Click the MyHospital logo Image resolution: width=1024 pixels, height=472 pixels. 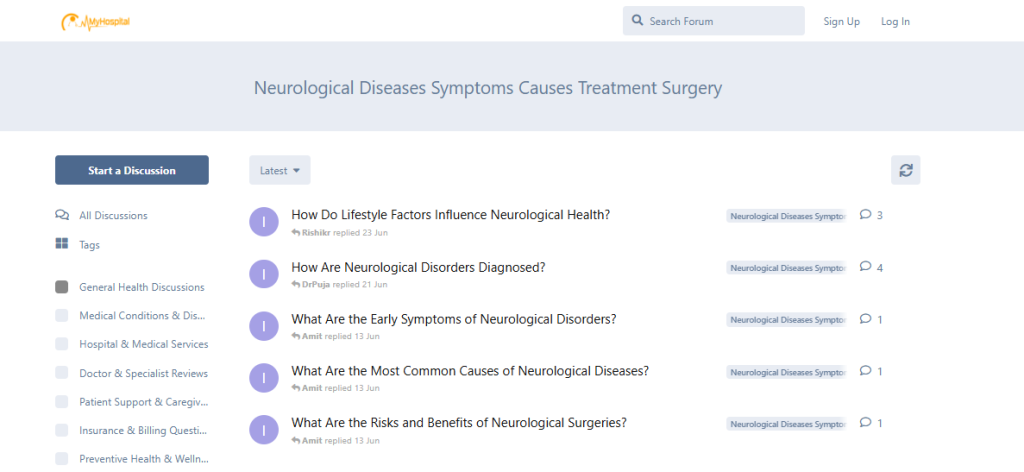click(x=95, y=22)
